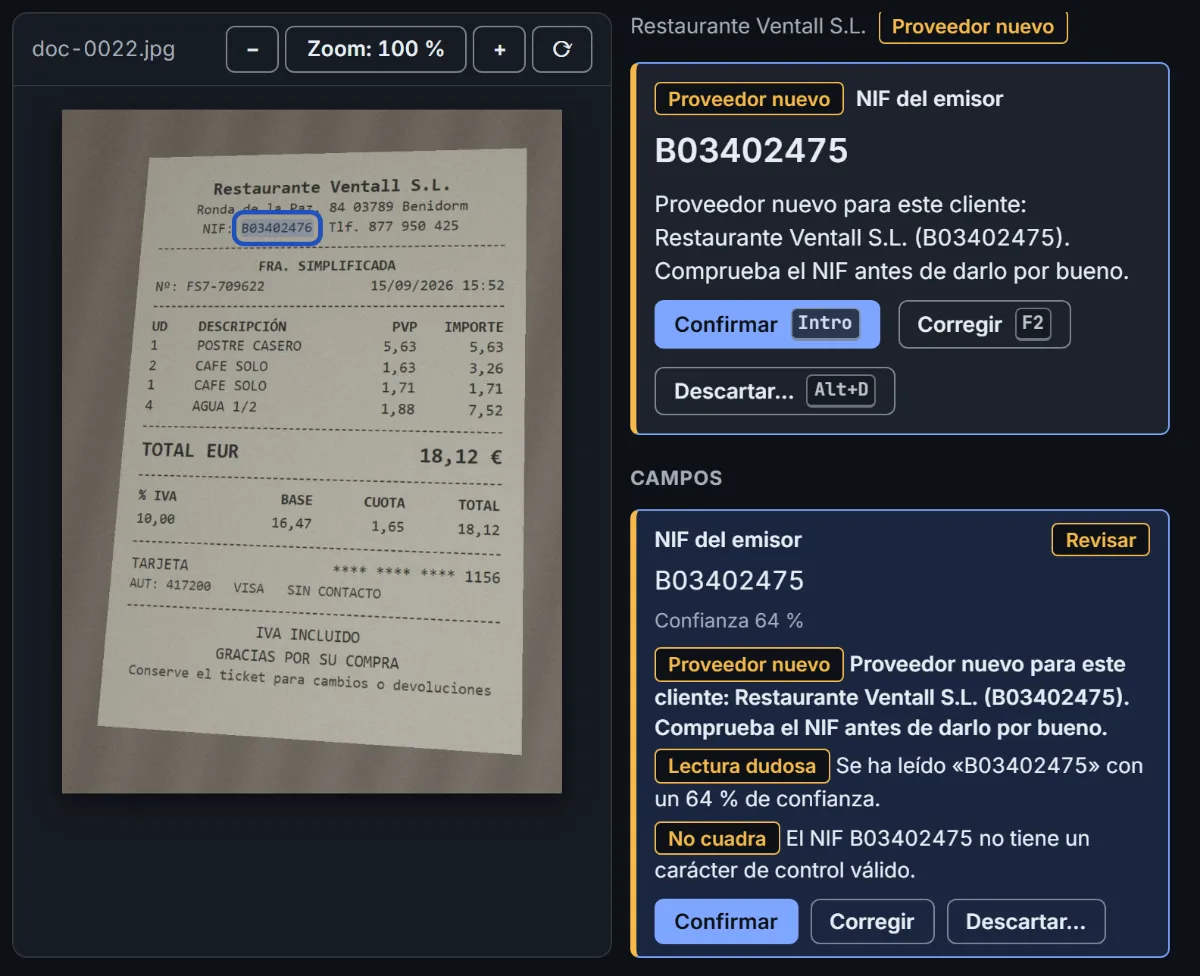Click the Zoom: 100 % button
This screenshot has width=1200, height=976.
[376, 49]
